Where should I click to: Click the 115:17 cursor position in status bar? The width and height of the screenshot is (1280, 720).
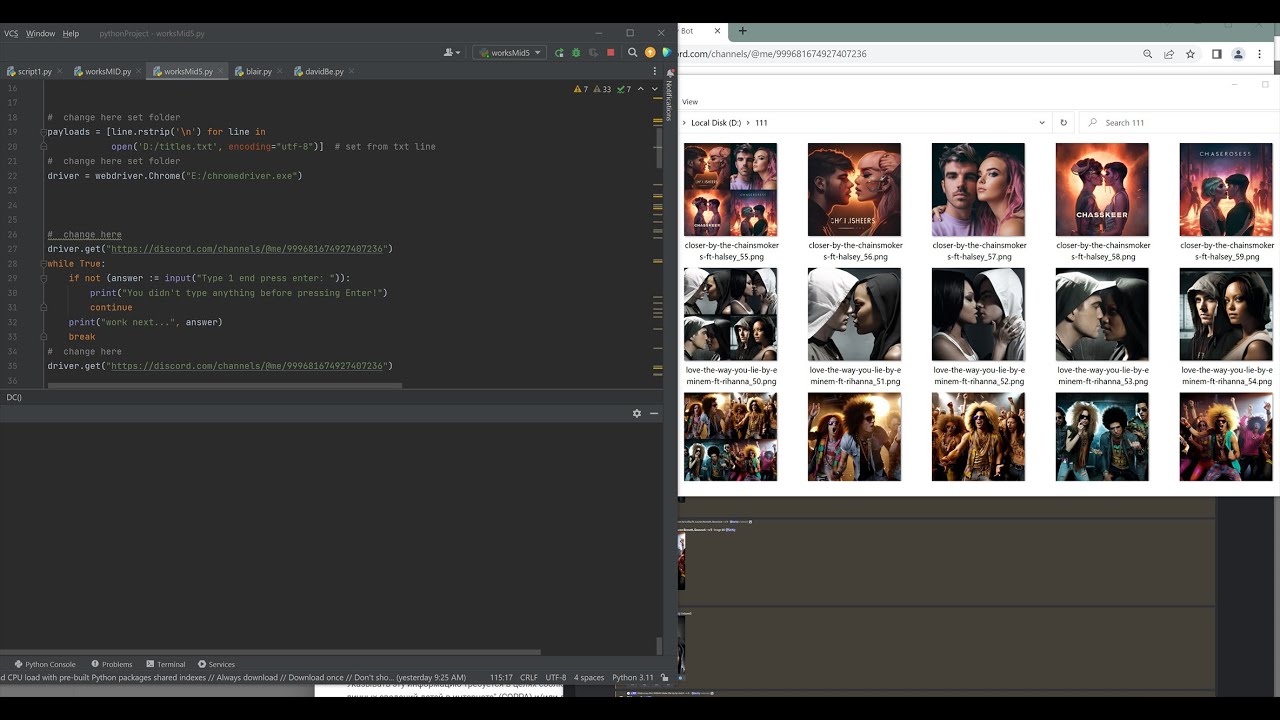501,678
